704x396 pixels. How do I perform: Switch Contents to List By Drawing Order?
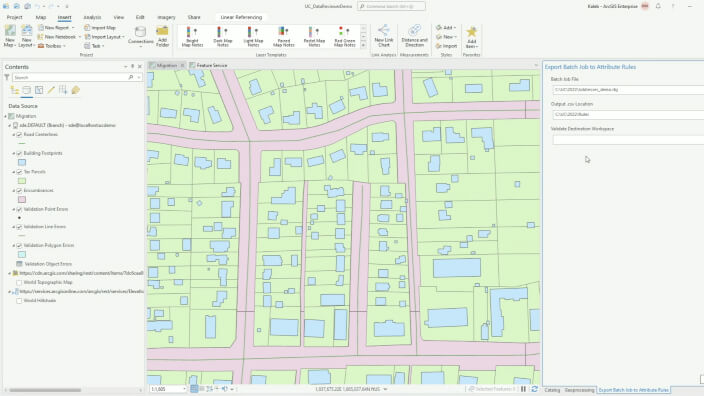(x=15, y=90)
